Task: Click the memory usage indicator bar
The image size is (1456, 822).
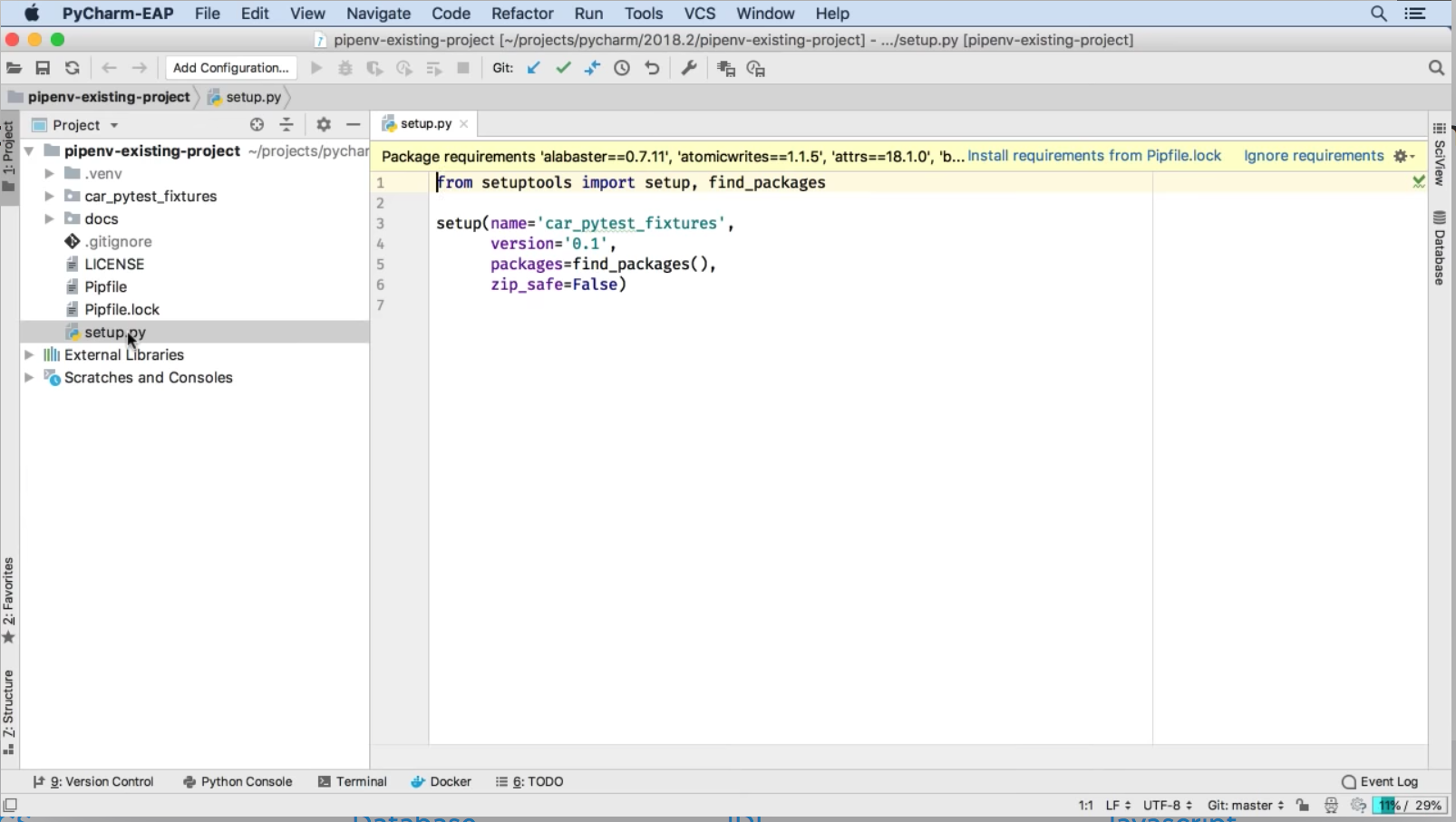Action: tap(1410, 805)
